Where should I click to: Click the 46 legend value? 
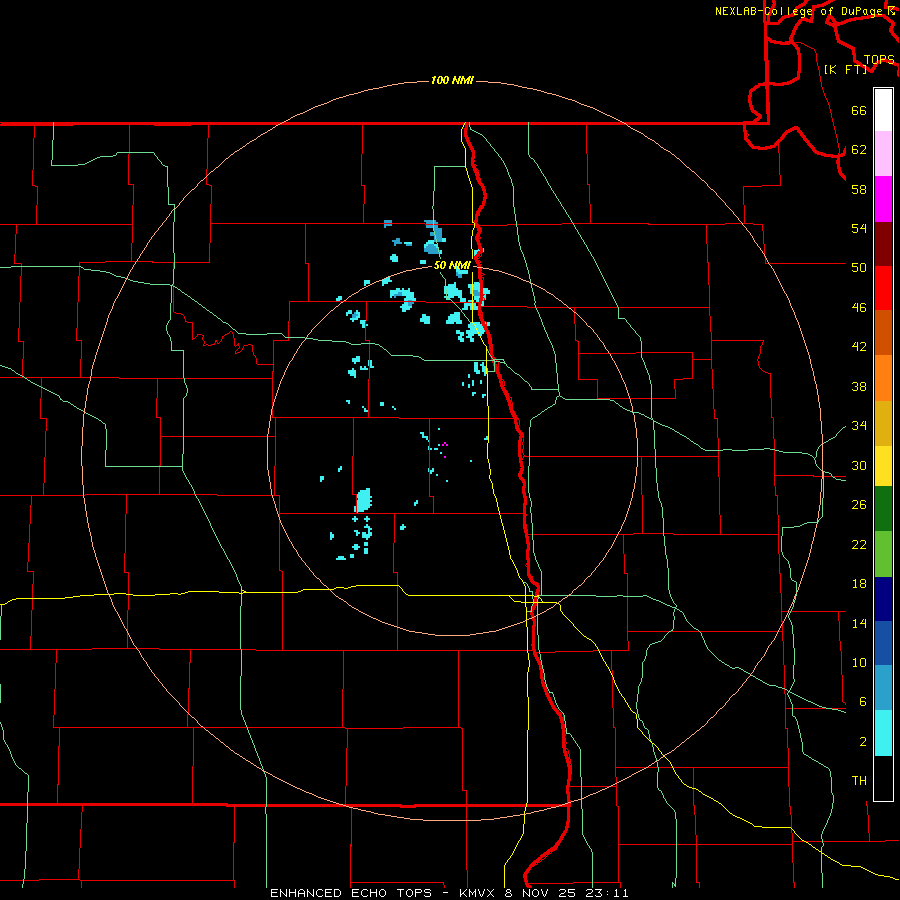pos(859,308)
